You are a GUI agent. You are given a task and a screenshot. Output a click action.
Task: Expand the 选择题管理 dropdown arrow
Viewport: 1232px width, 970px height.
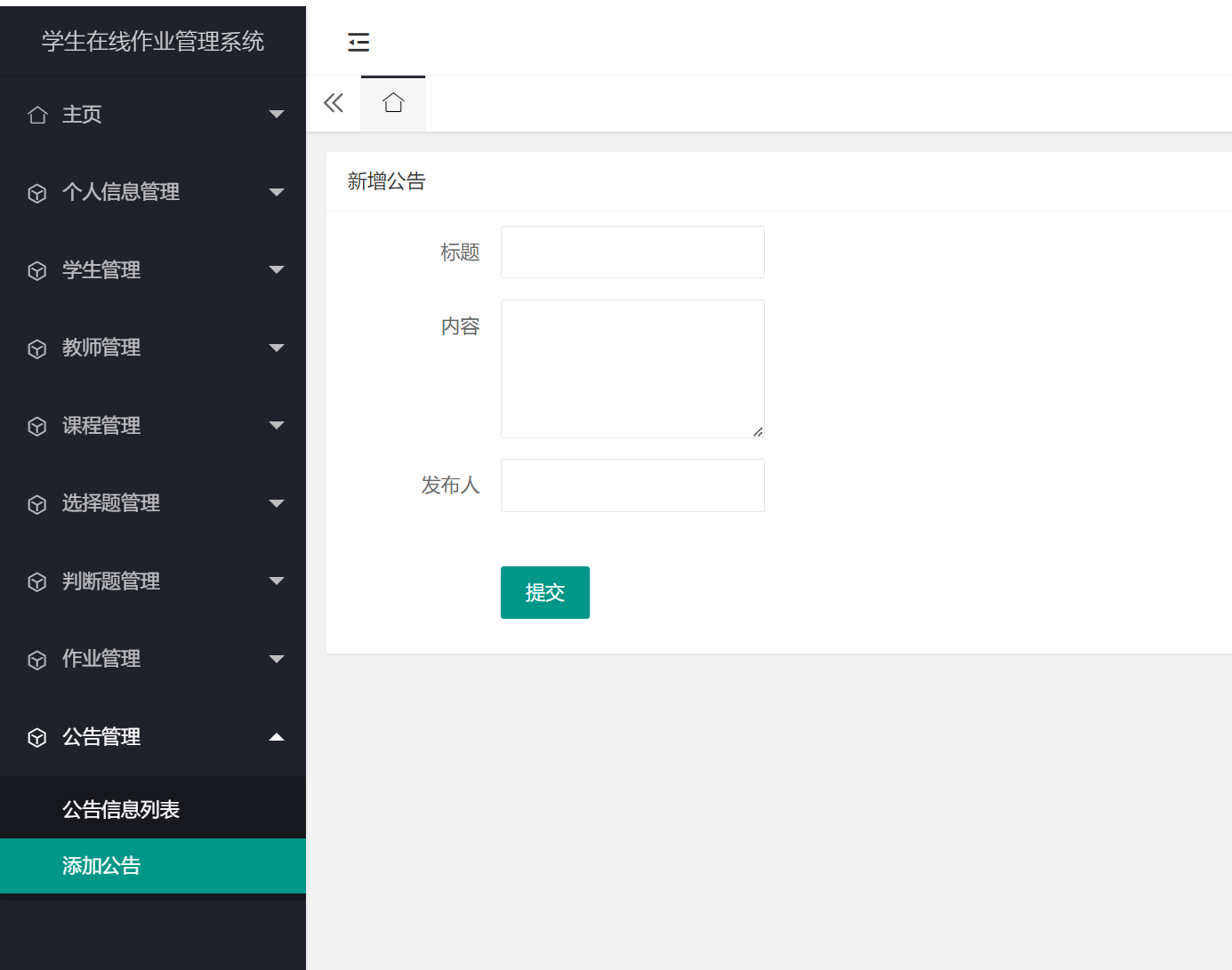(277, 503)
